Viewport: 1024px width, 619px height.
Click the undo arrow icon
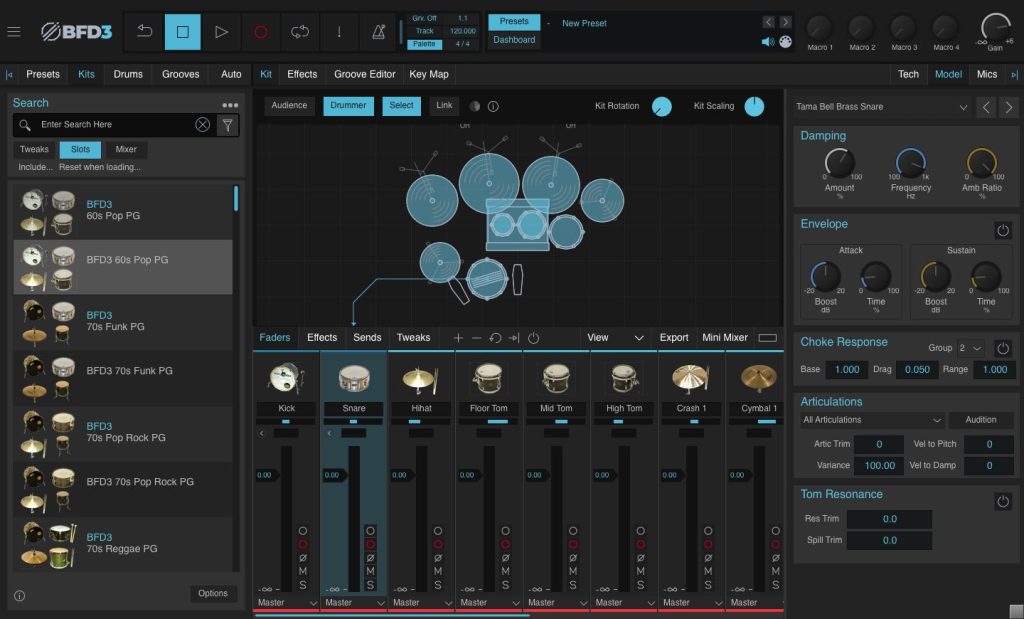[x=142, y=31]
